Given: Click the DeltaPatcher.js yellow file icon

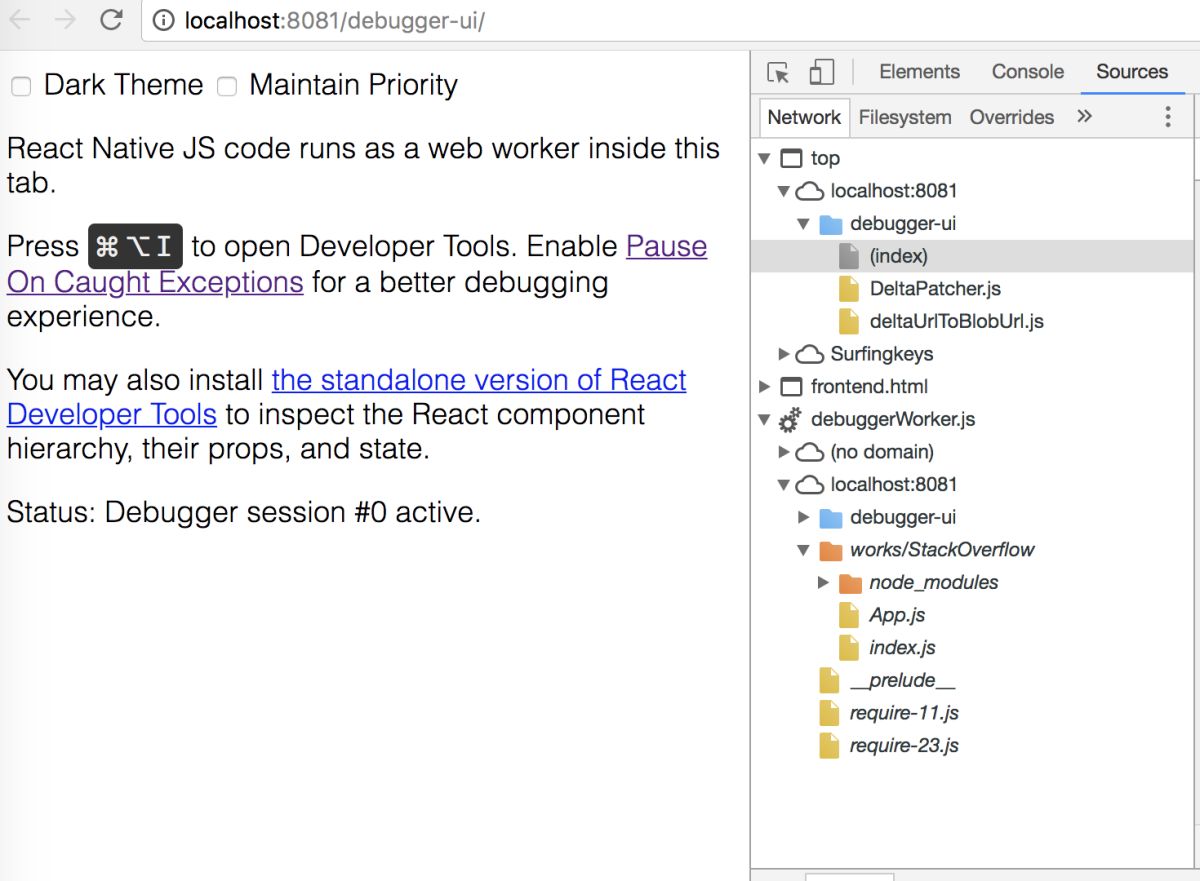Looking at the screenshot, I should [849, 289].
